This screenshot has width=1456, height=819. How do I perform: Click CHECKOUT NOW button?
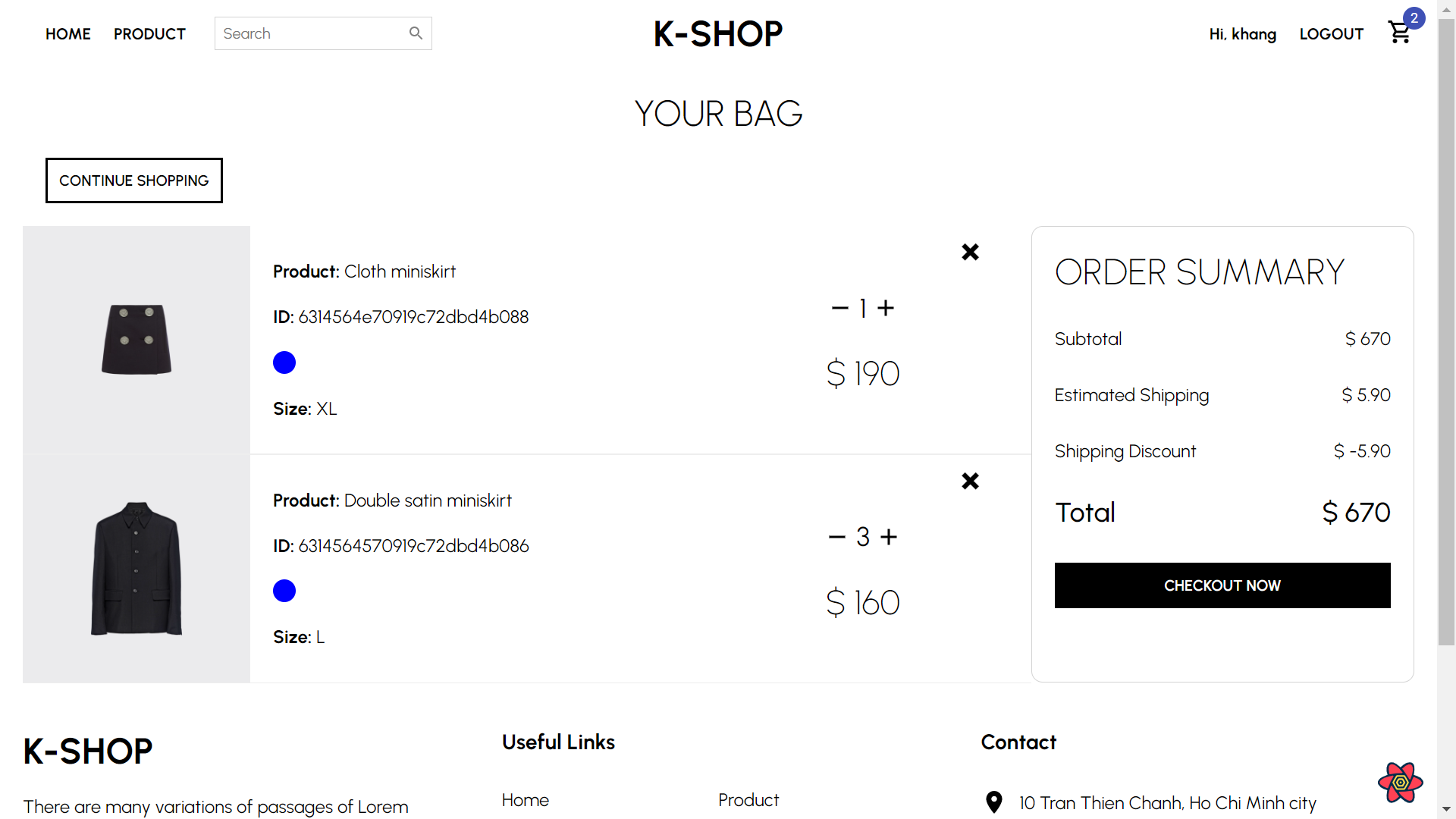pos(1222,585)
